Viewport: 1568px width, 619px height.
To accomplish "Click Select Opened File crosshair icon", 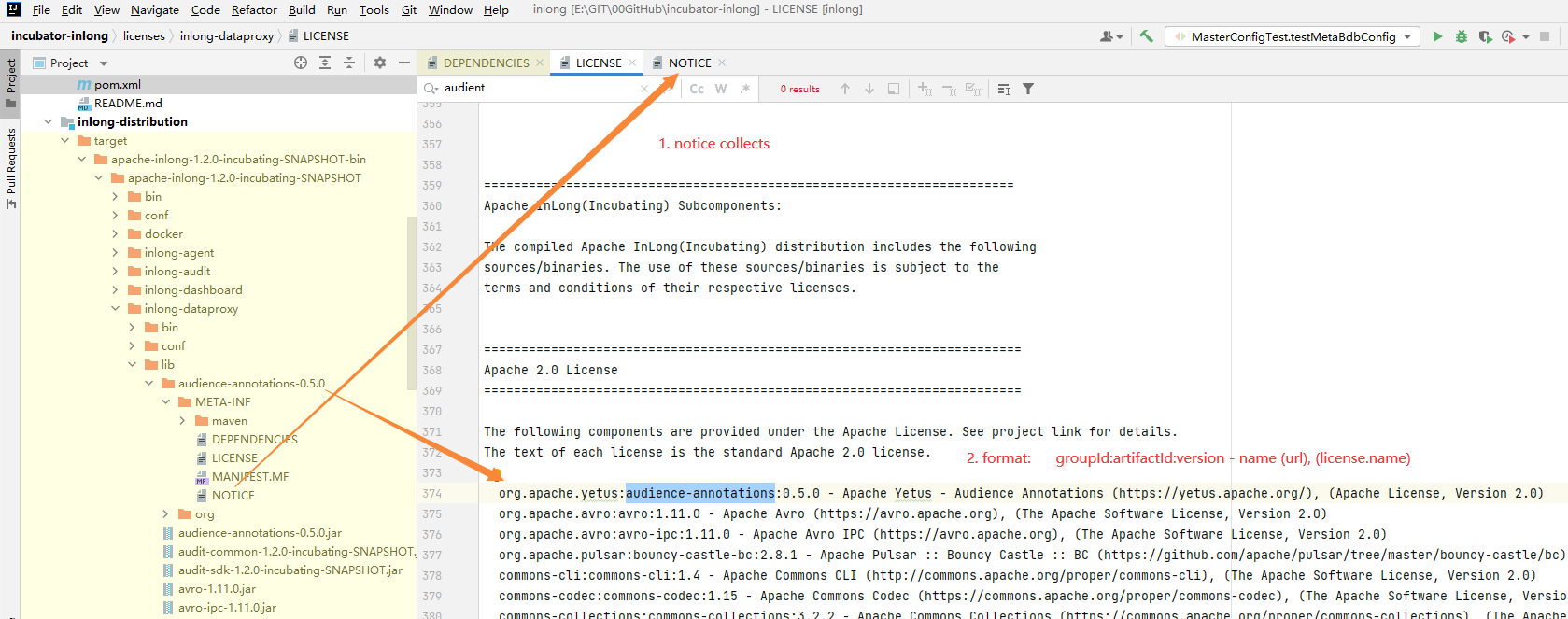I will [301, 63].
